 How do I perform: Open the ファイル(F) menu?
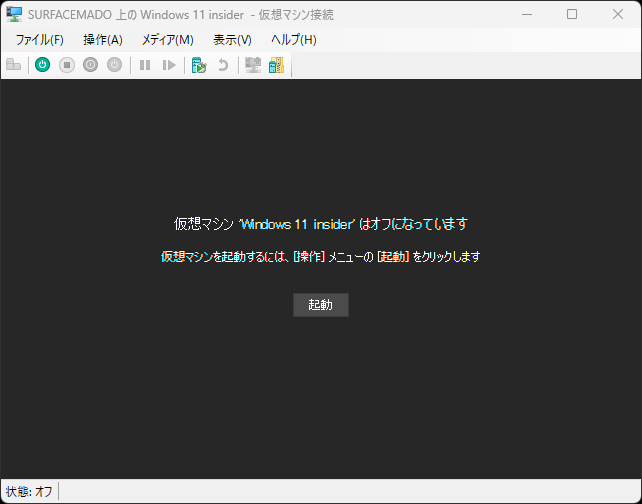click(40, 40)
